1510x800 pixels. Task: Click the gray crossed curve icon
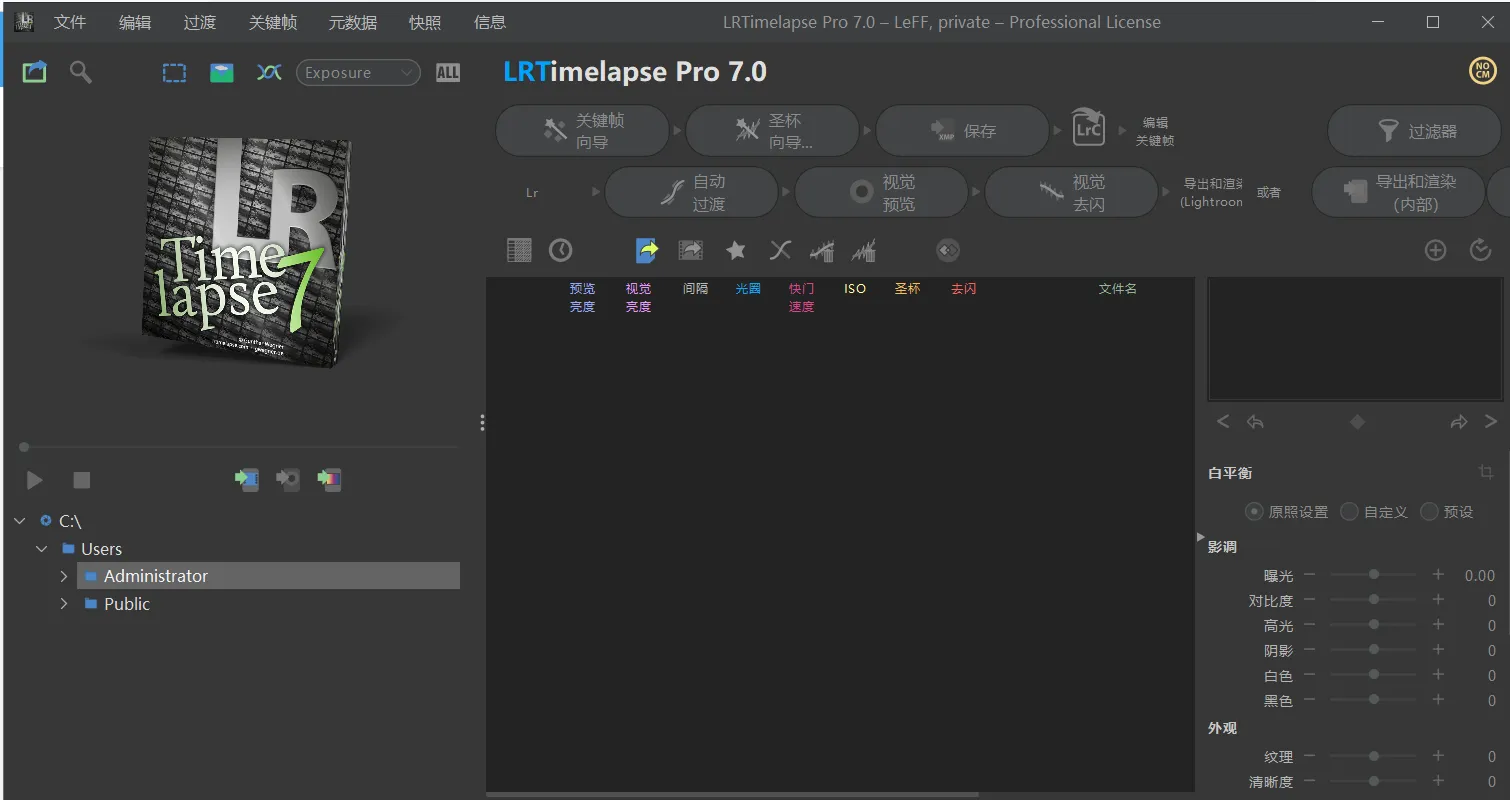[x=780, y=250]
